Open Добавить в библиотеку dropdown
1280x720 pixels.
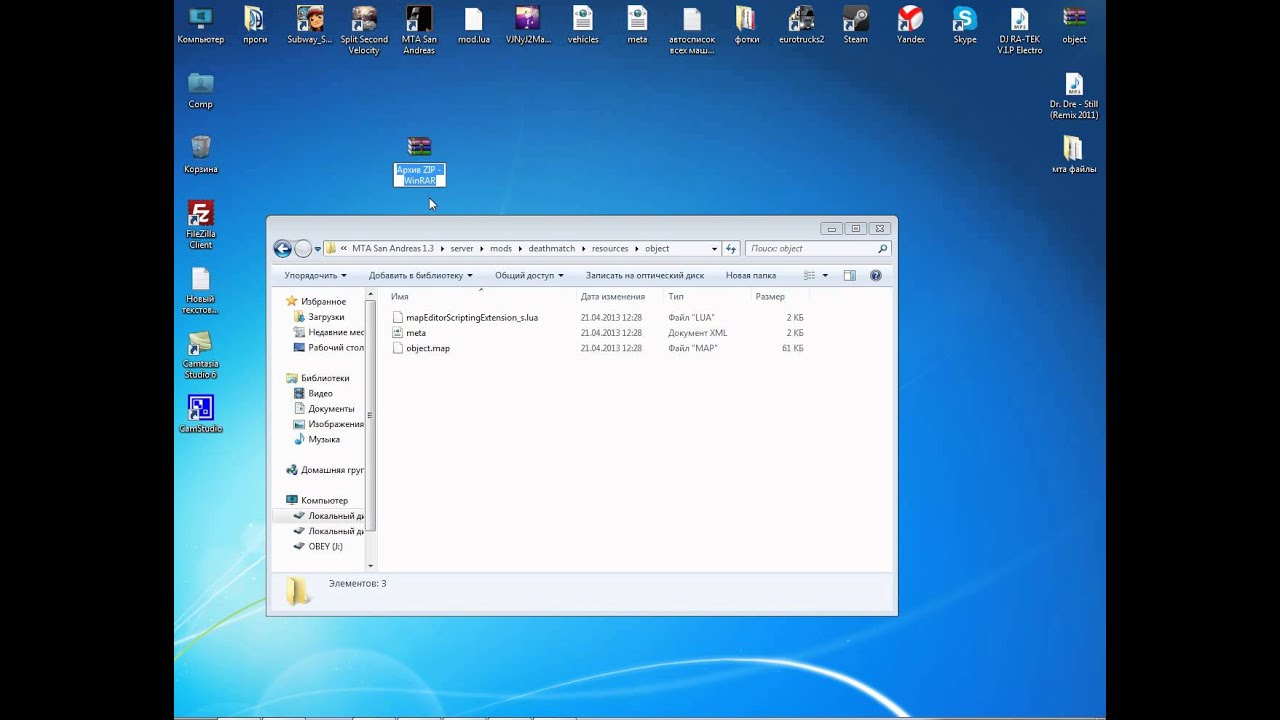(x=420, y=275)
